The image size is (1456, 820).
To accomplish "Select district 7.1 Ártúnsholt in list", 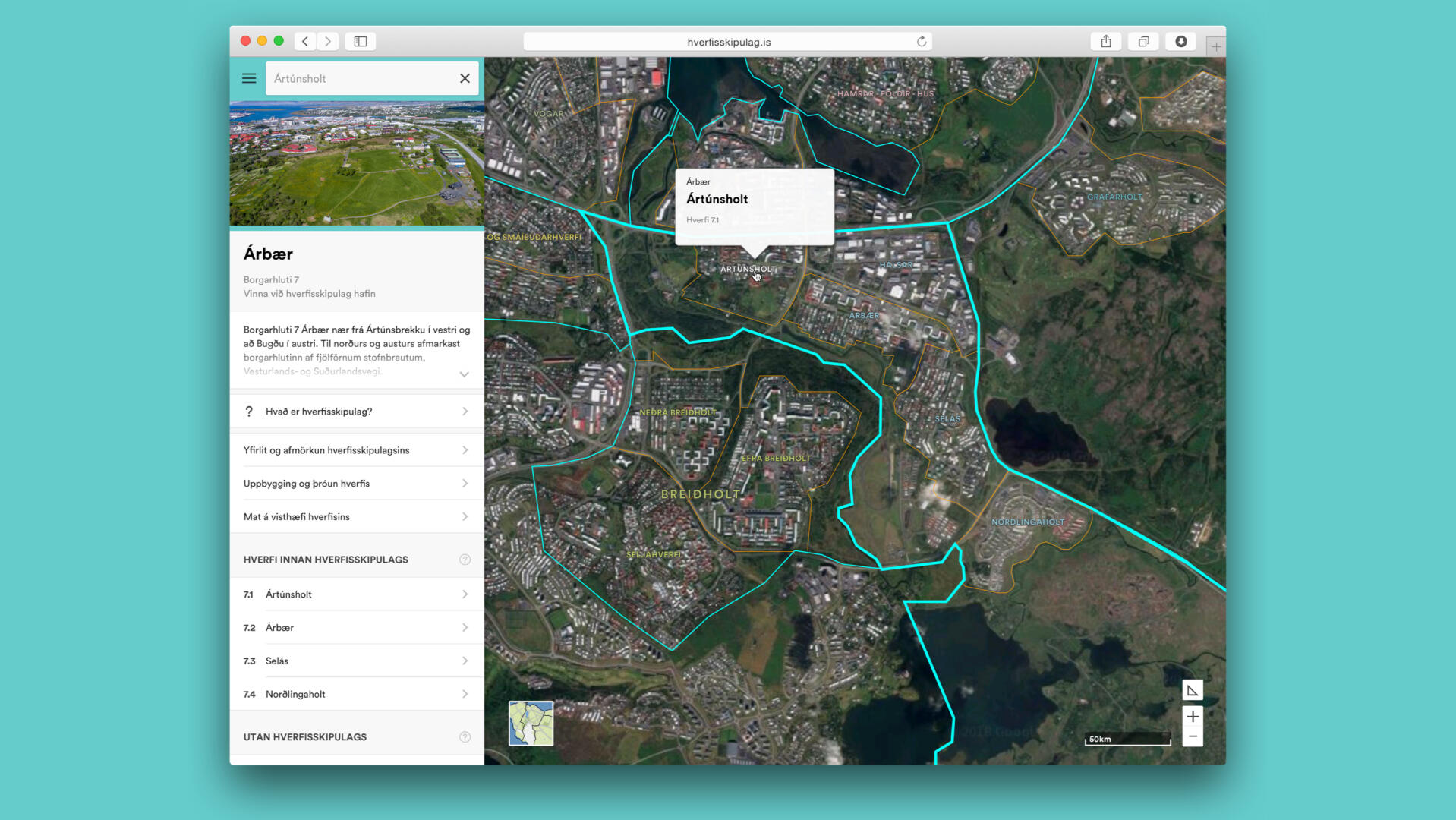I will coord(356,594).
